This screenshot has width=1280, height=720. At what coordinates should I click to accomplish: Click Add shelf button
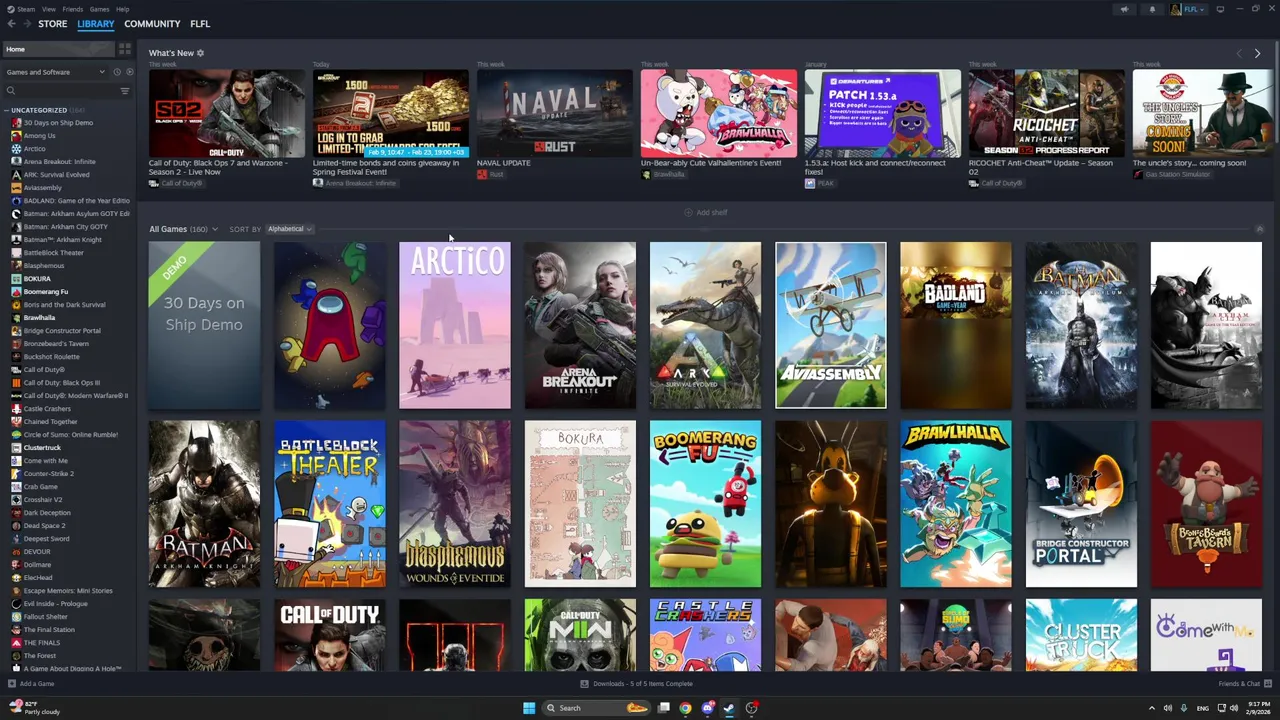[x=706, y=212]
